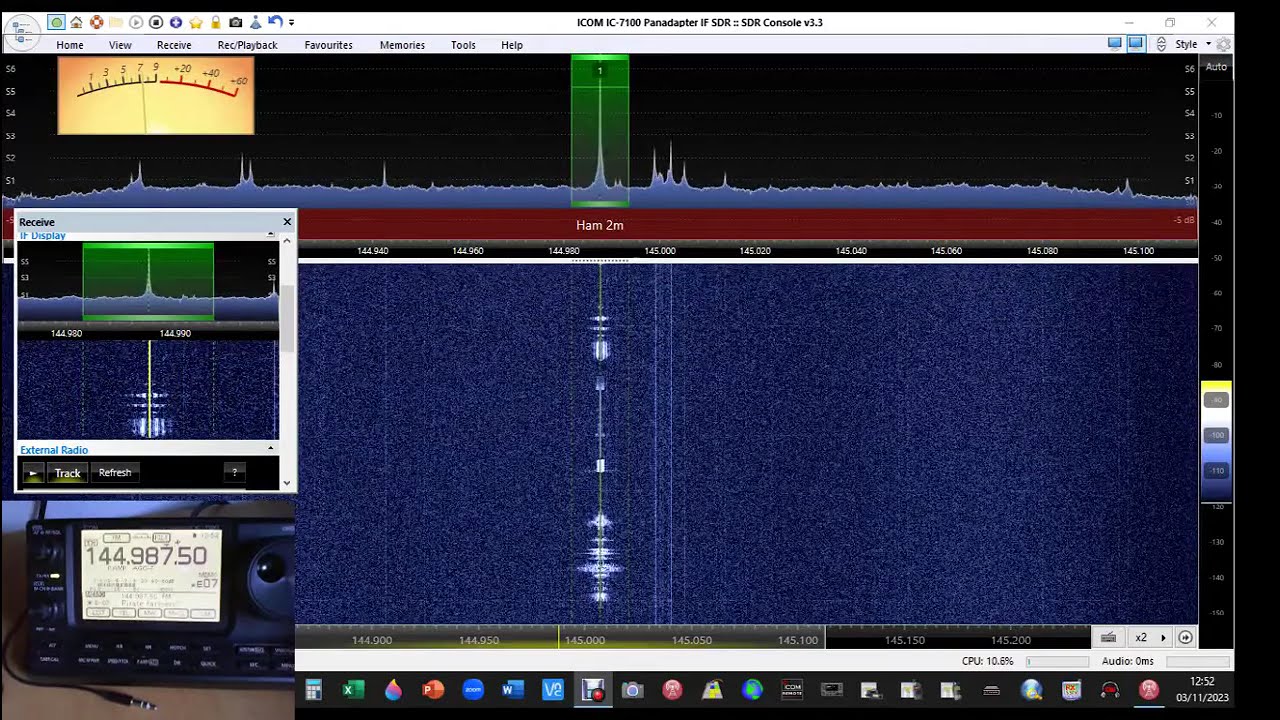Click the play button in quick access toolbar

click(136, 22)
